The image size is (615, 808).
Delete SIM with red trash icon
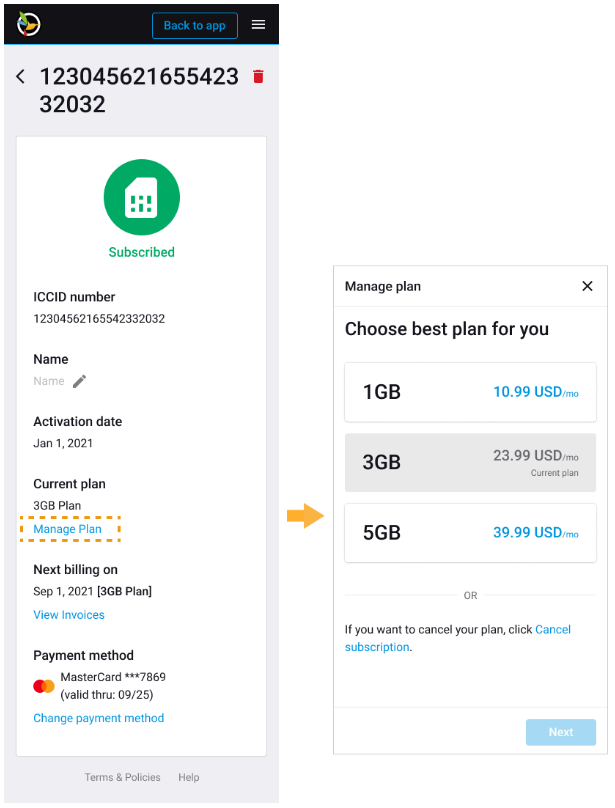(258, 77)
